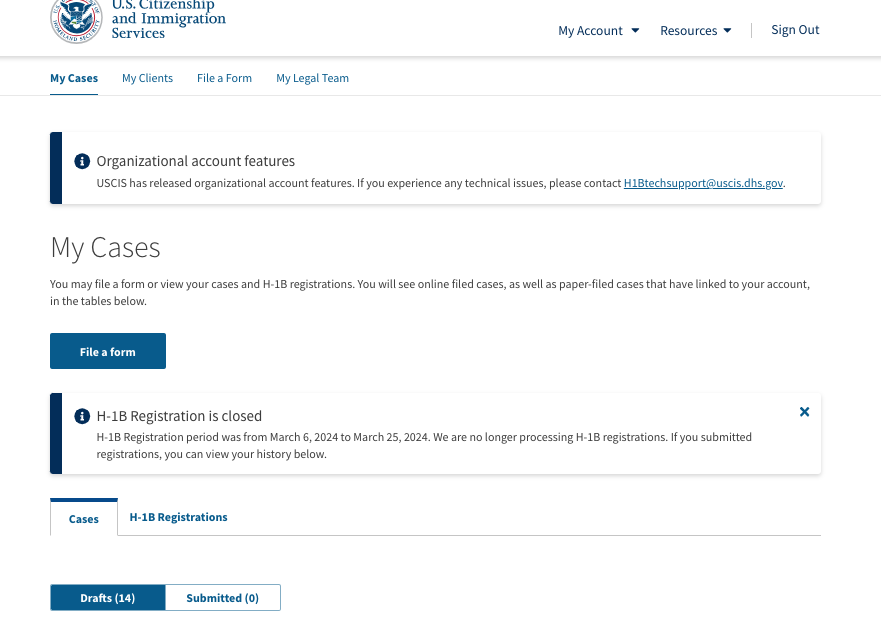Click the arrow next to My Account
Viewport: 881px width, 618px height.
coord(635,30)
